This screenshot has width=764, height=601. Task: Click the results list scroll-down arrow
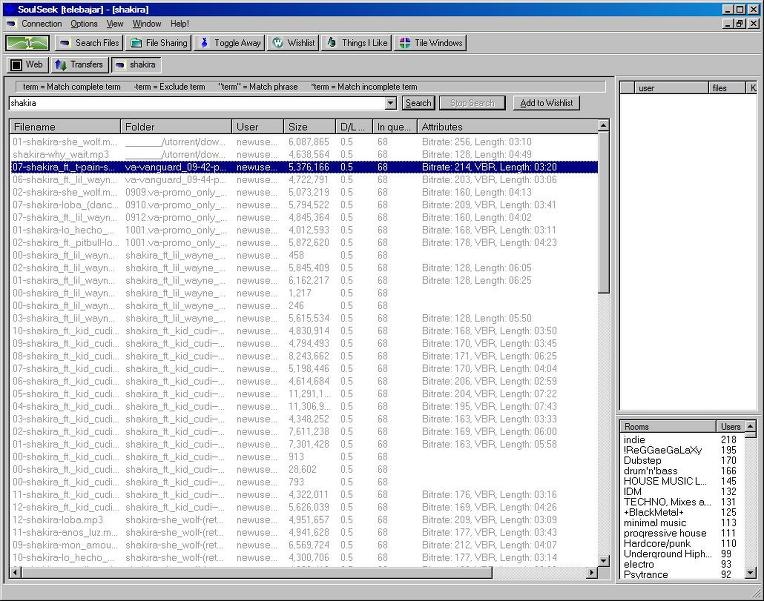(603, 561)
